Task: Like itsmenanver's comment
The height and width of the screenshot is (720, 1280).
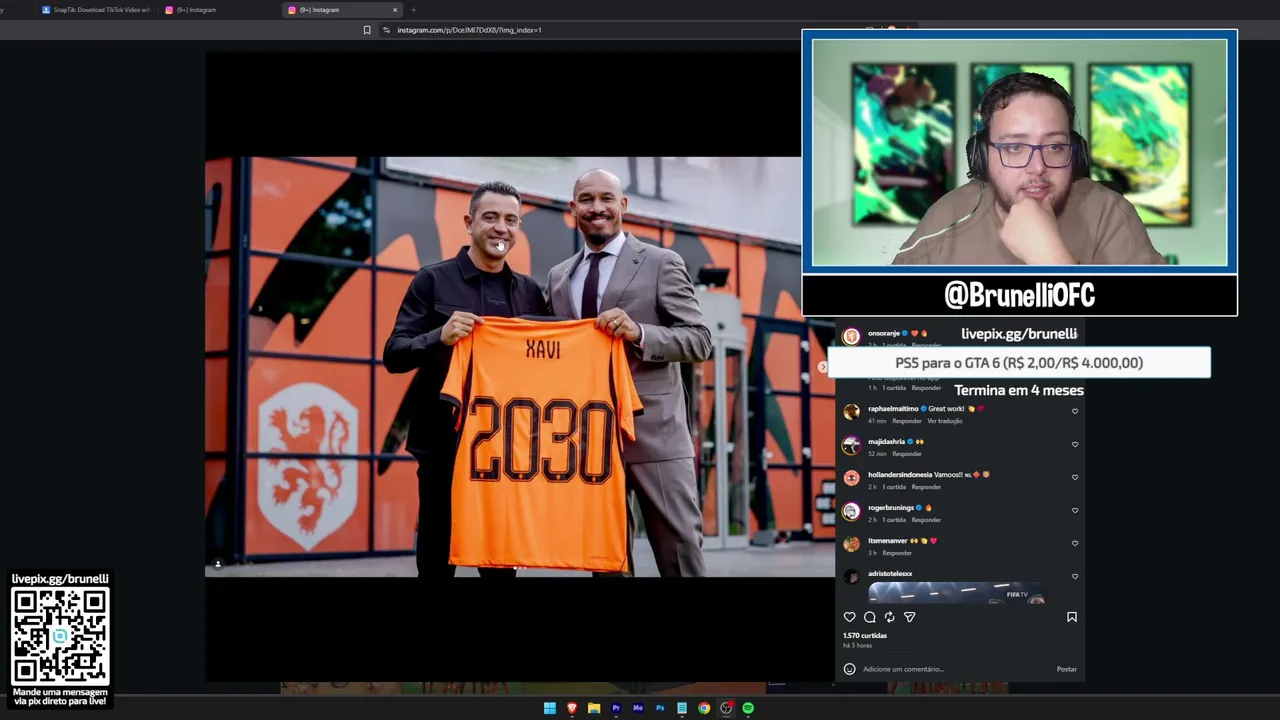Action: [1075, 543]
